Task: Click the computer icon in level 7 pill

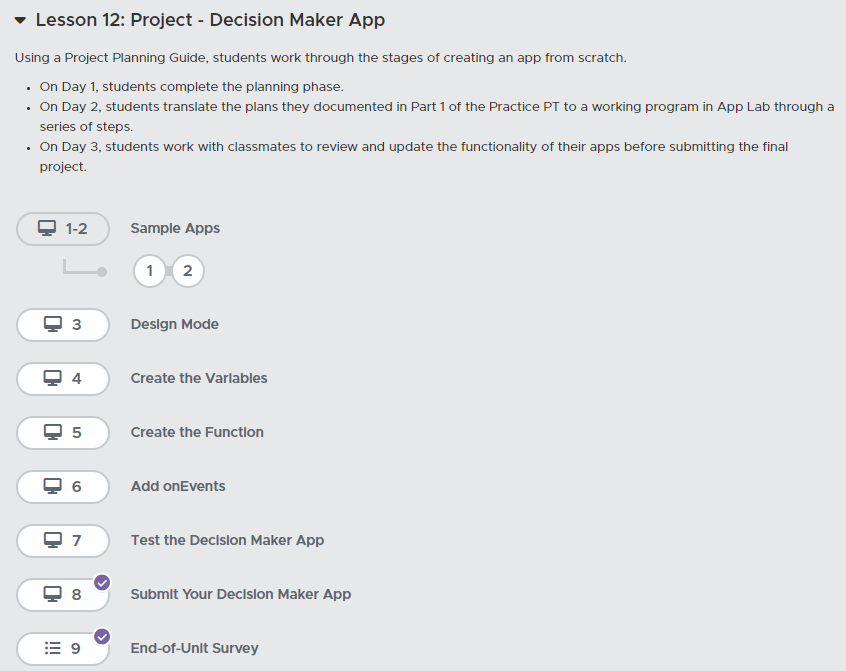Action: pyautogui.click(x=53, y=541)
